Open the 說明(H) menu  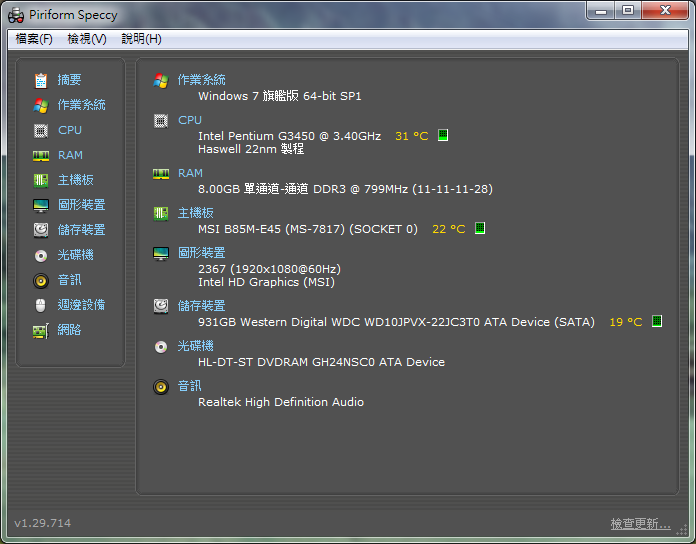[142, 39]
